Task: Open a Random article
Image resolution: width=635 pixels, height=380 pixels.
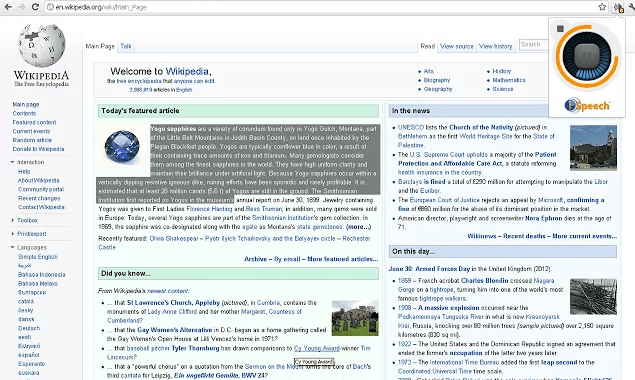Action: point(32,140)
